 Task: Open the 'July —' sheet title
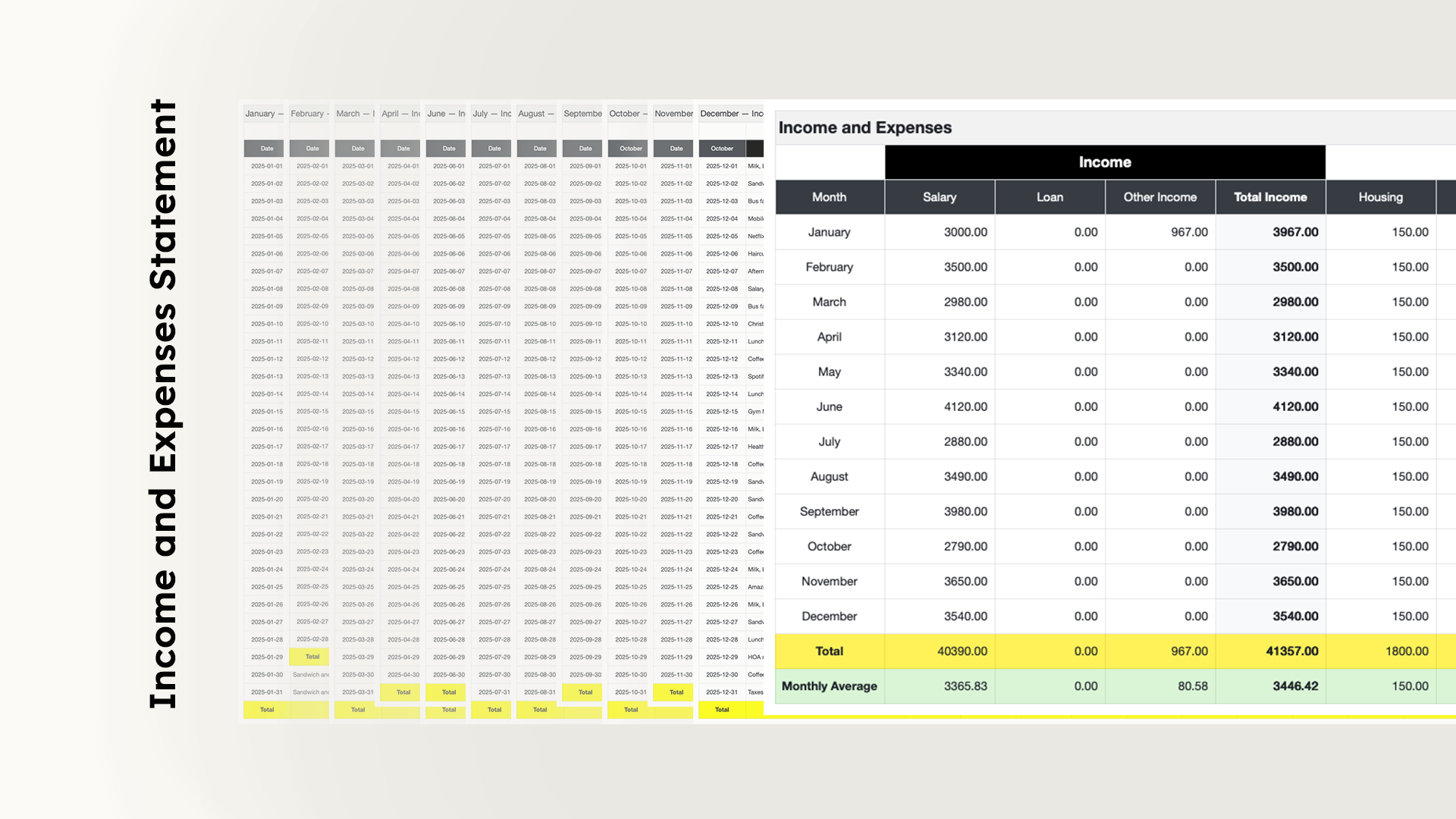(x=491, y=114)
